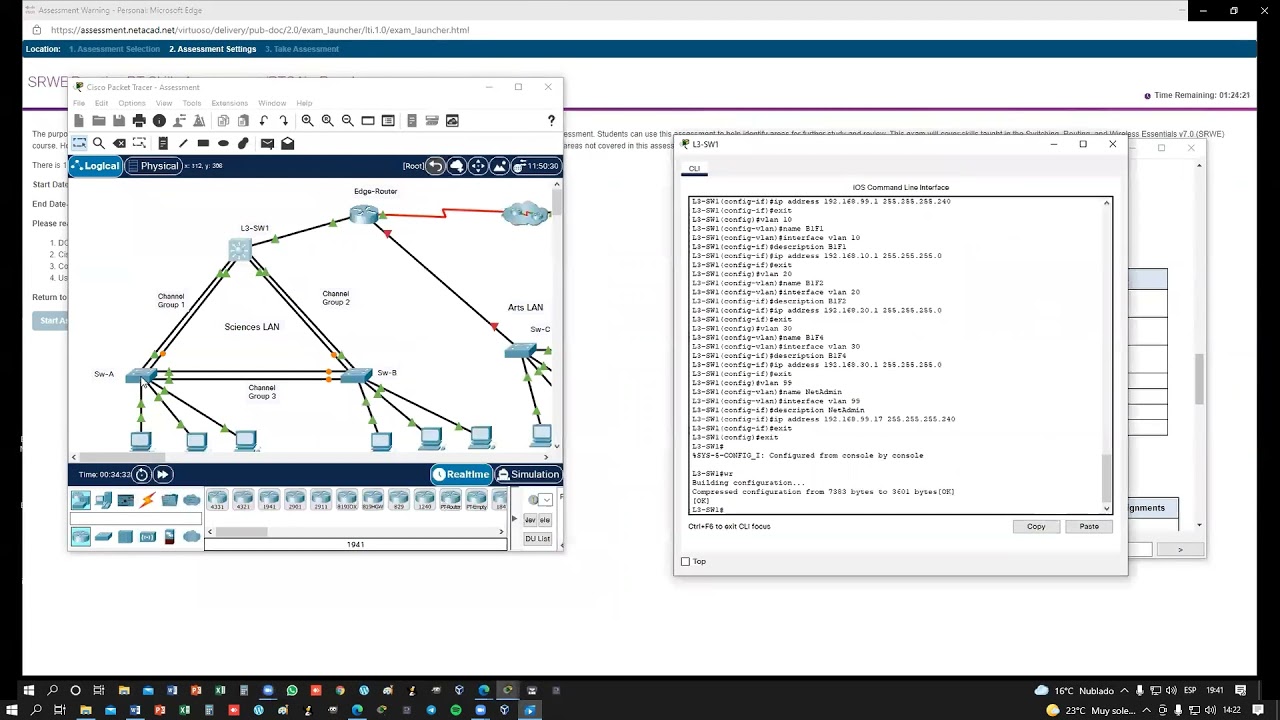Open the Extensions menu
The image size is (1280, 720).
pos(229,103)
